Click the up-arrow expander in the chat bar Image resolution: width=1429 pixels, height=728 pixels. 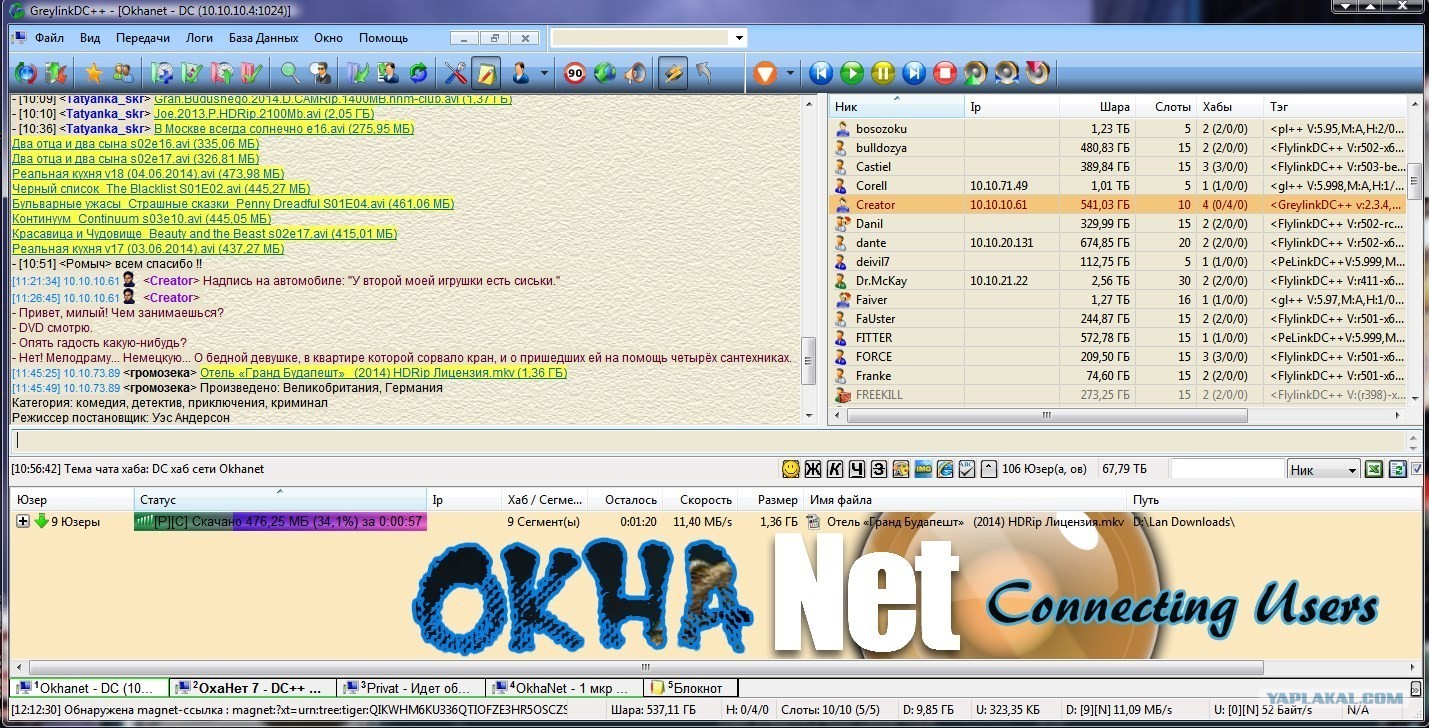point(989,469)
